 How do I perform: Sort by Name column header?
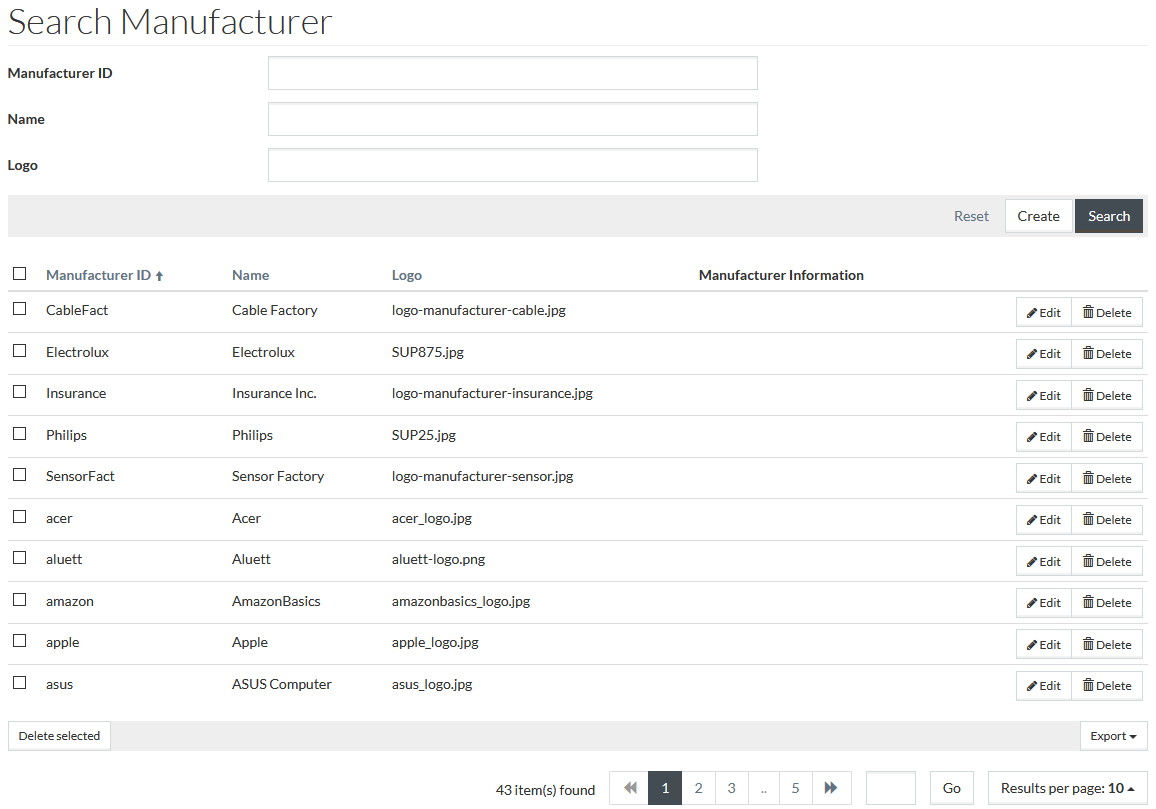(x=251, y=275)
